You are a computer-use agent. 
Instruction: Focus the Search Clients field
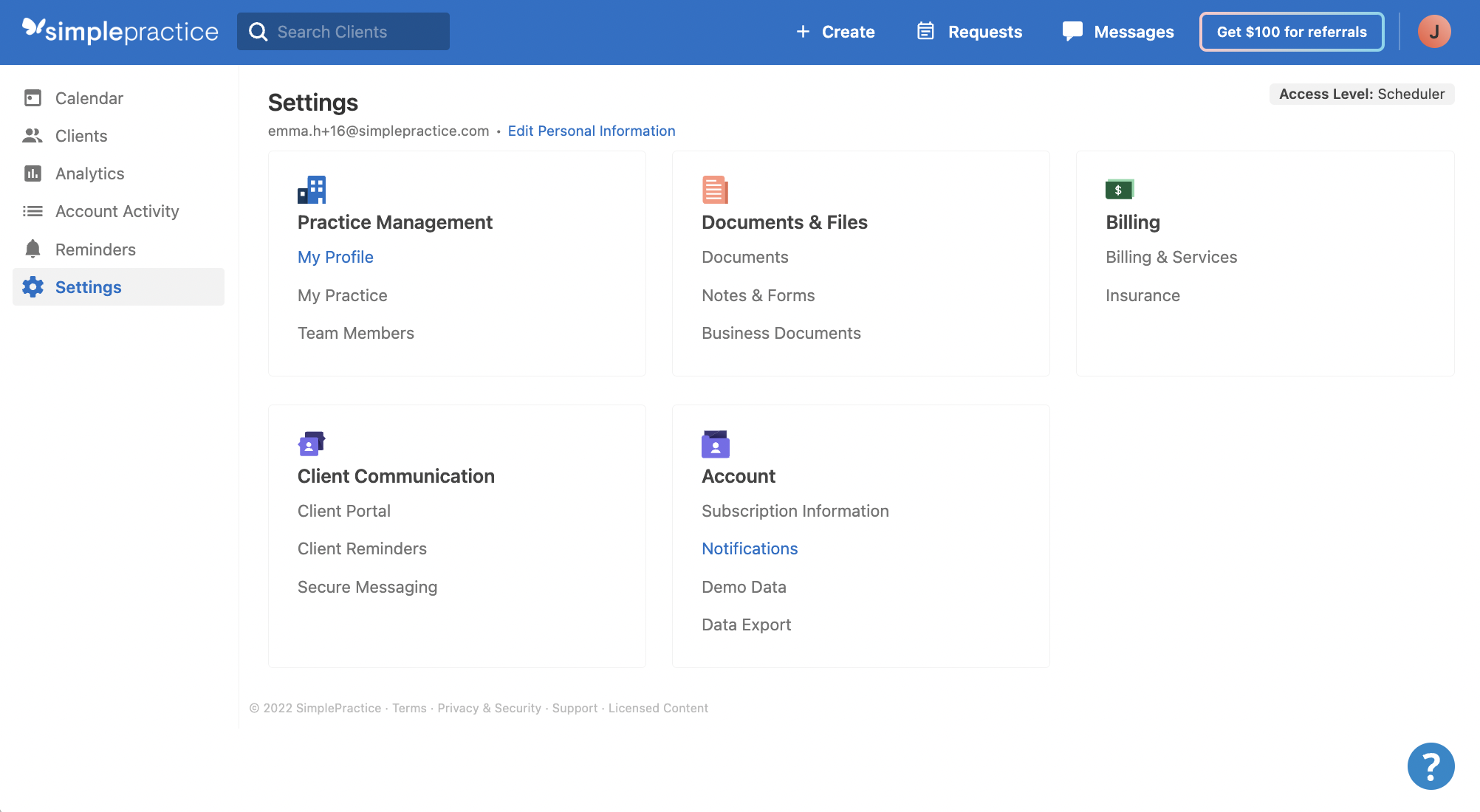click(343, 32)
